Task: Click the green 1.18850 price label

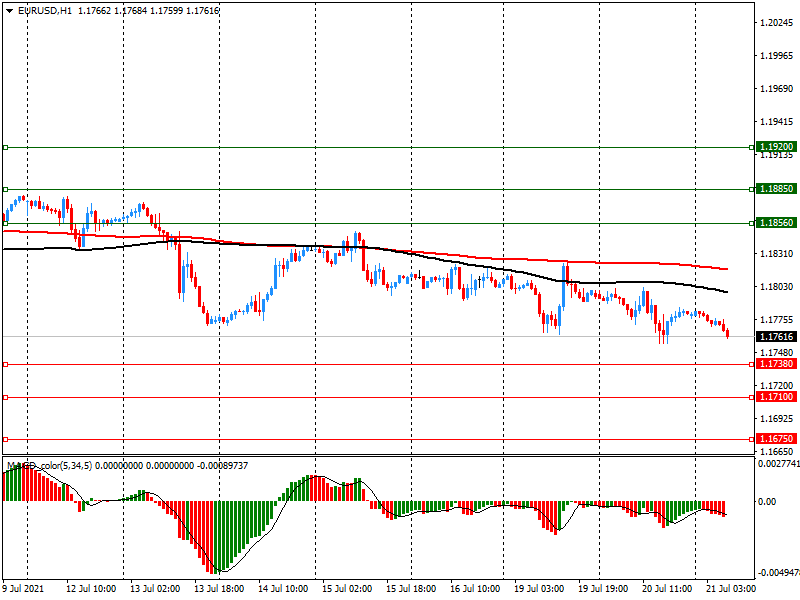Action: (x=775, y=188)
